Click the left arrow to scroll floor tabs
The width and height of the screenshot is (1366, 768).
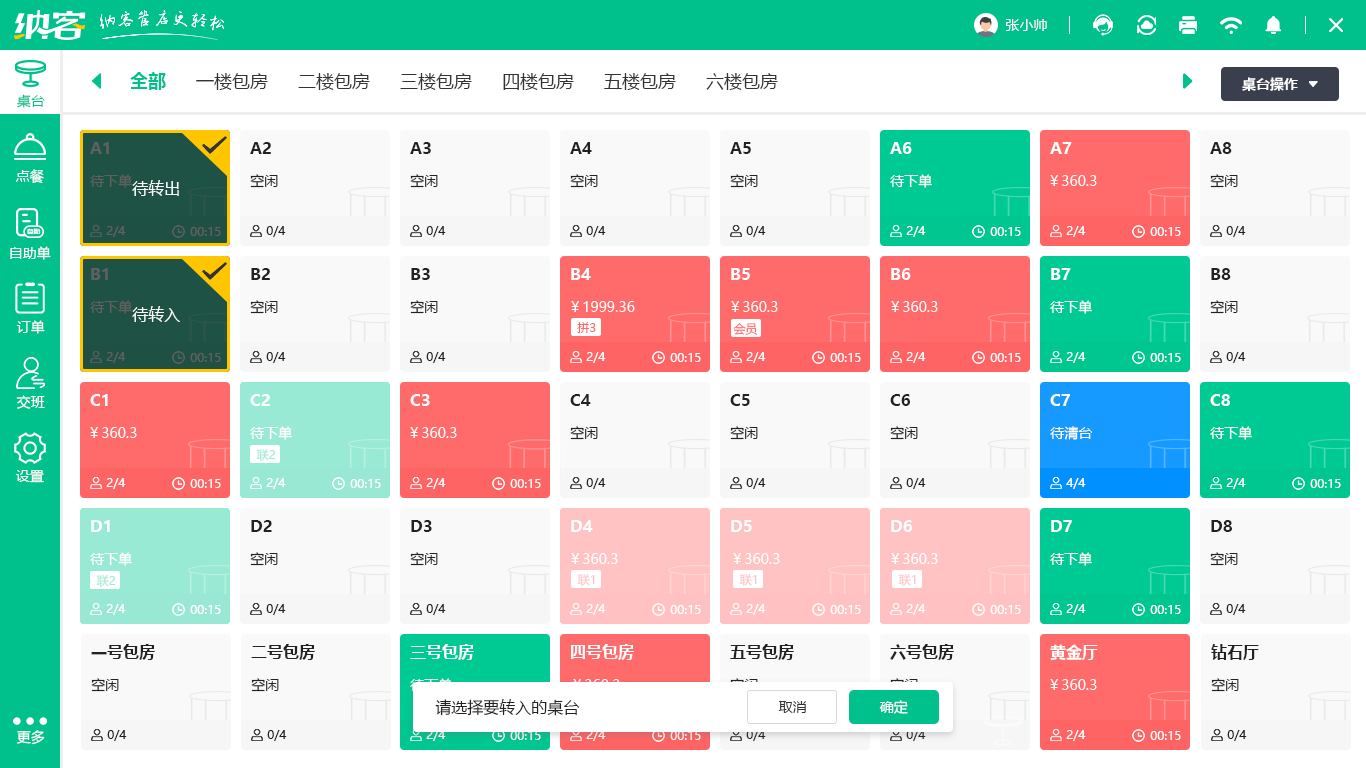pos(96,82)
